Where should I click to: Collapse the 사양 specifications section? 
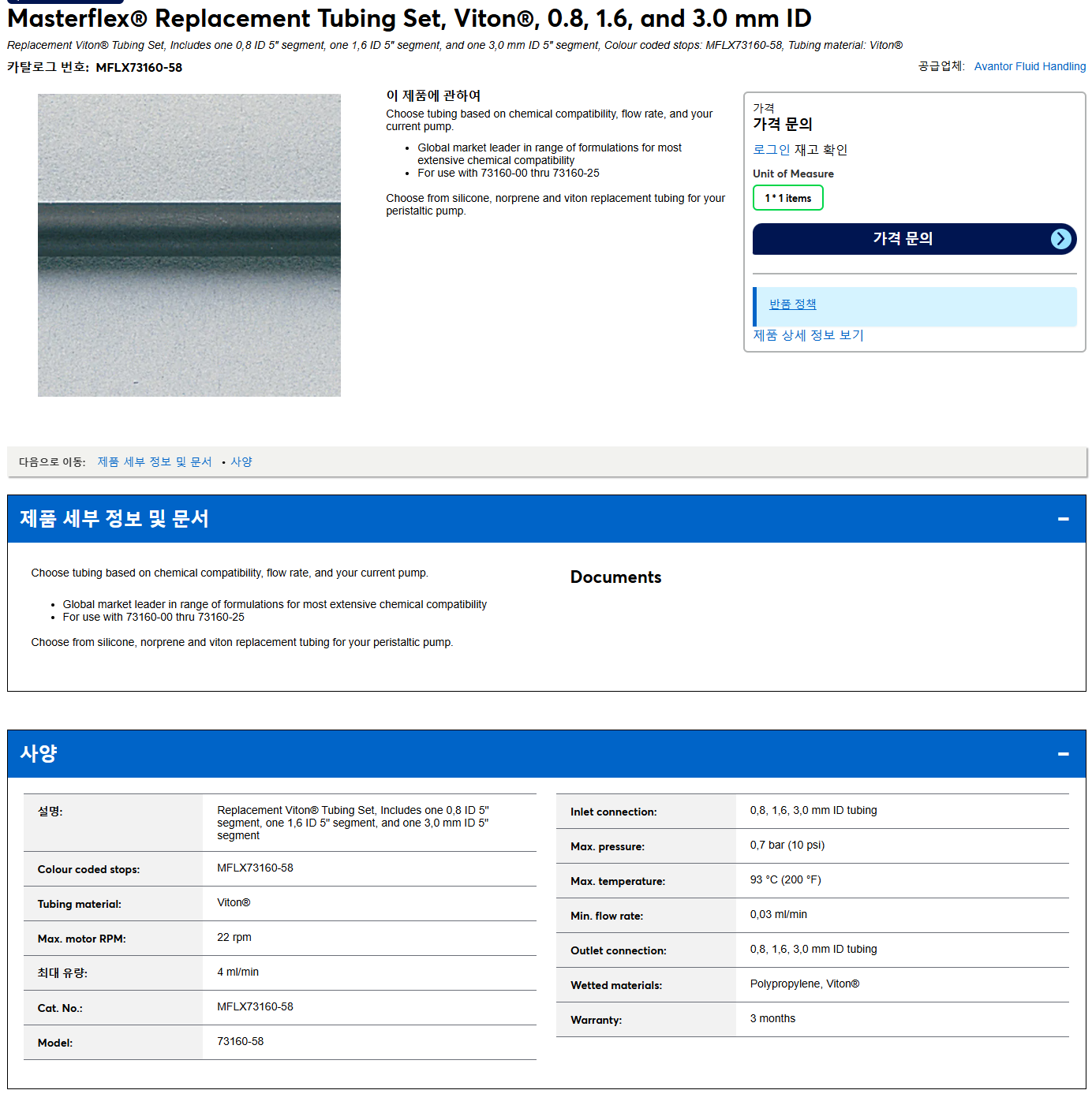pyautogui.click(x=1063, y=754)
